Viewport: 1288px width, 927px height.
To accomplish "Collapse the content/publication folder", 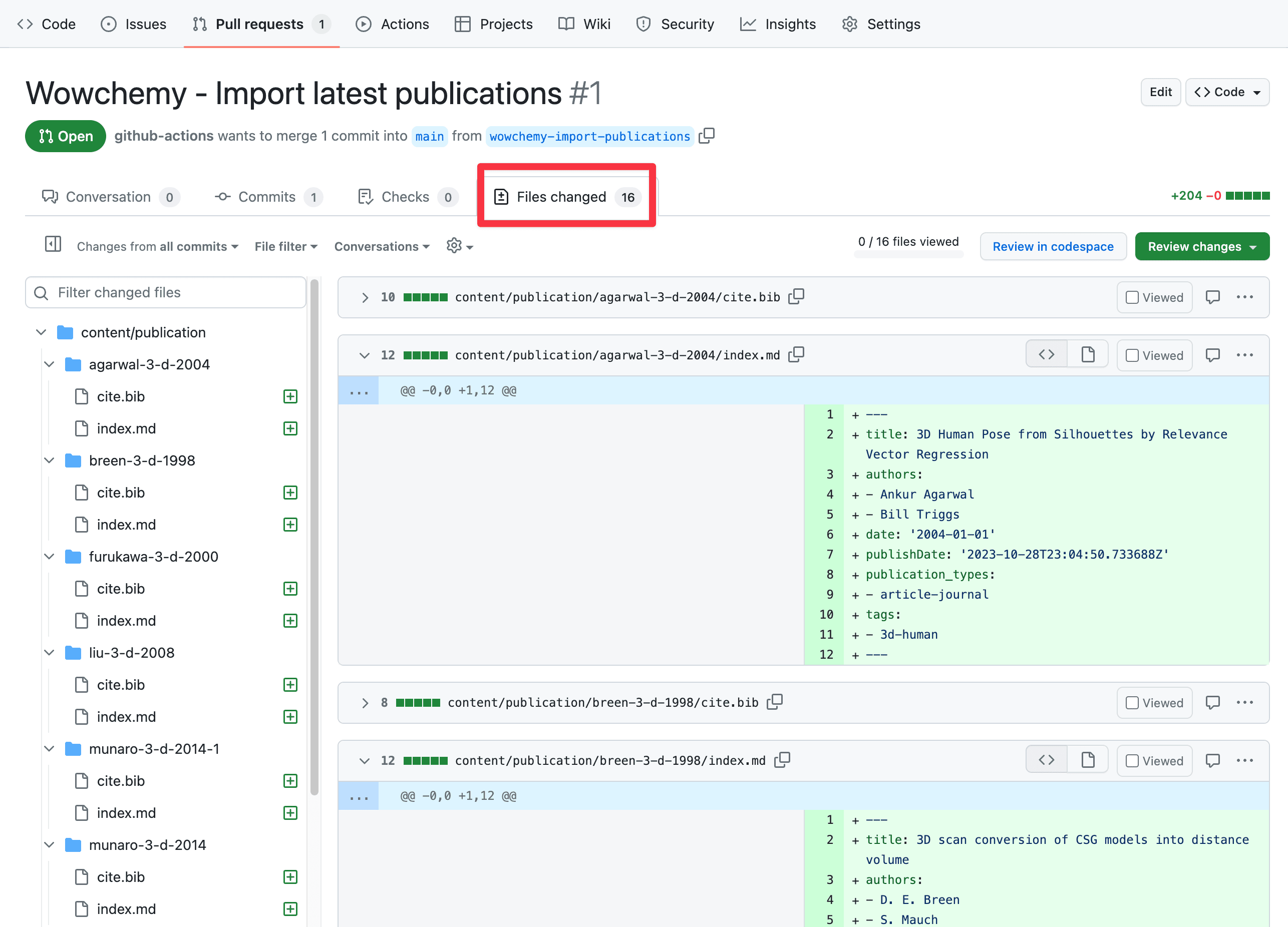I will 41,332.
